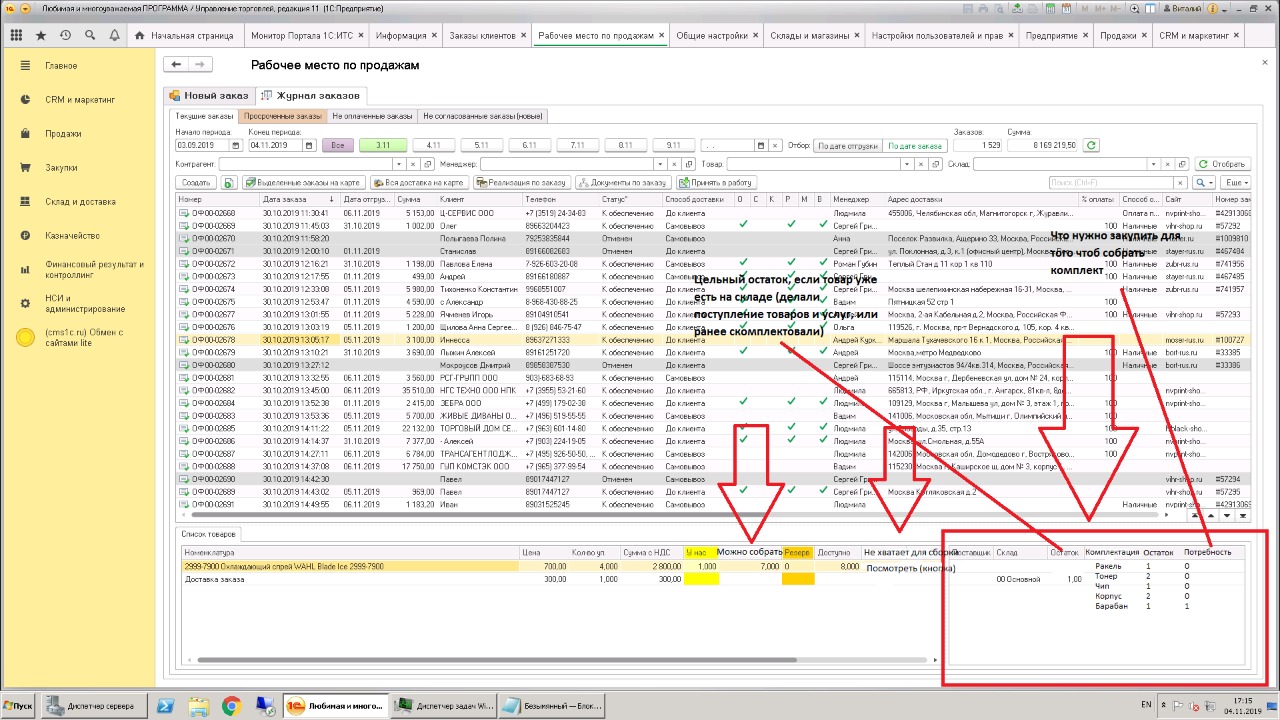Open notifications bell icon
The width and height of the screenshot is (1280, 720).
pyautogui.click(x=114, y=35)
